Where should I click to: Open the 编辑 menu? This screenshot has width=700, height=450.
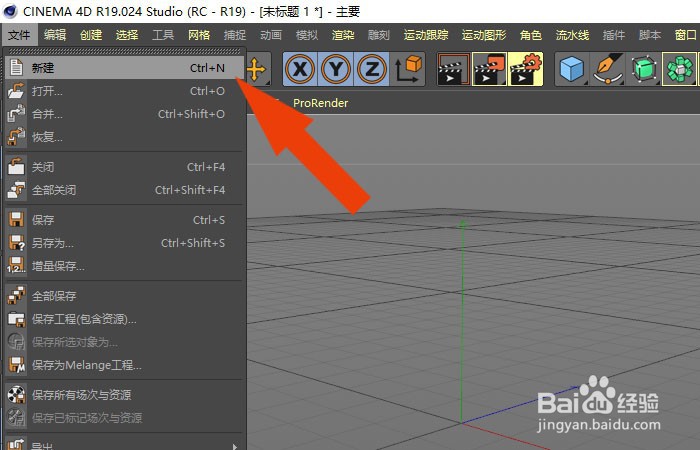point(55,35)
